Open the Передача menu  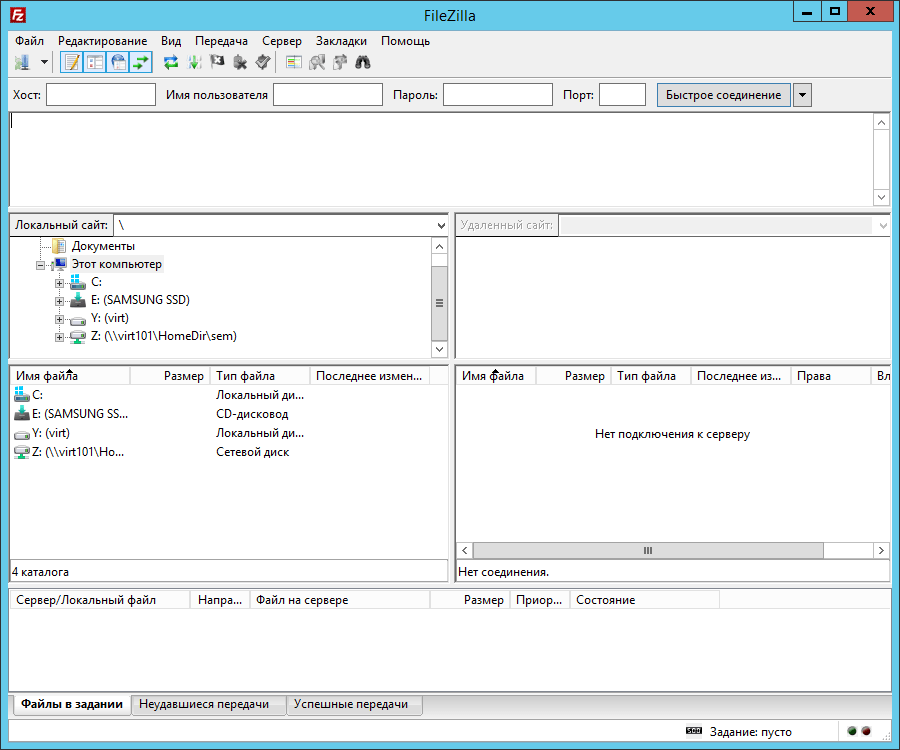[x=221, y=41]
